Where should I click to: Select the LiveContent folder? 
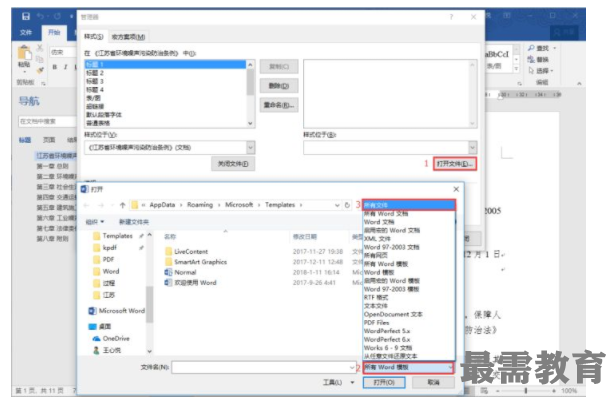(186, 251)
